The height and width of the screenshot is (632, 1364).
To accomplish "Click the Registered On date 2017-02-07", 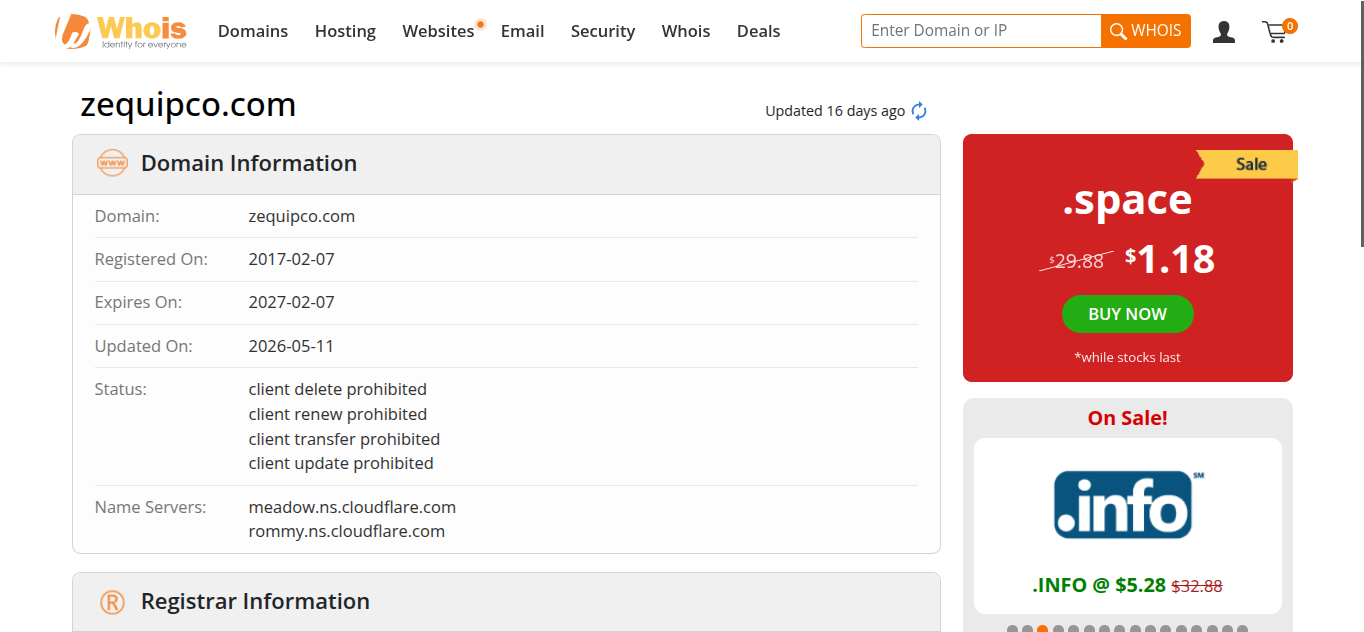I will point(291,259).
